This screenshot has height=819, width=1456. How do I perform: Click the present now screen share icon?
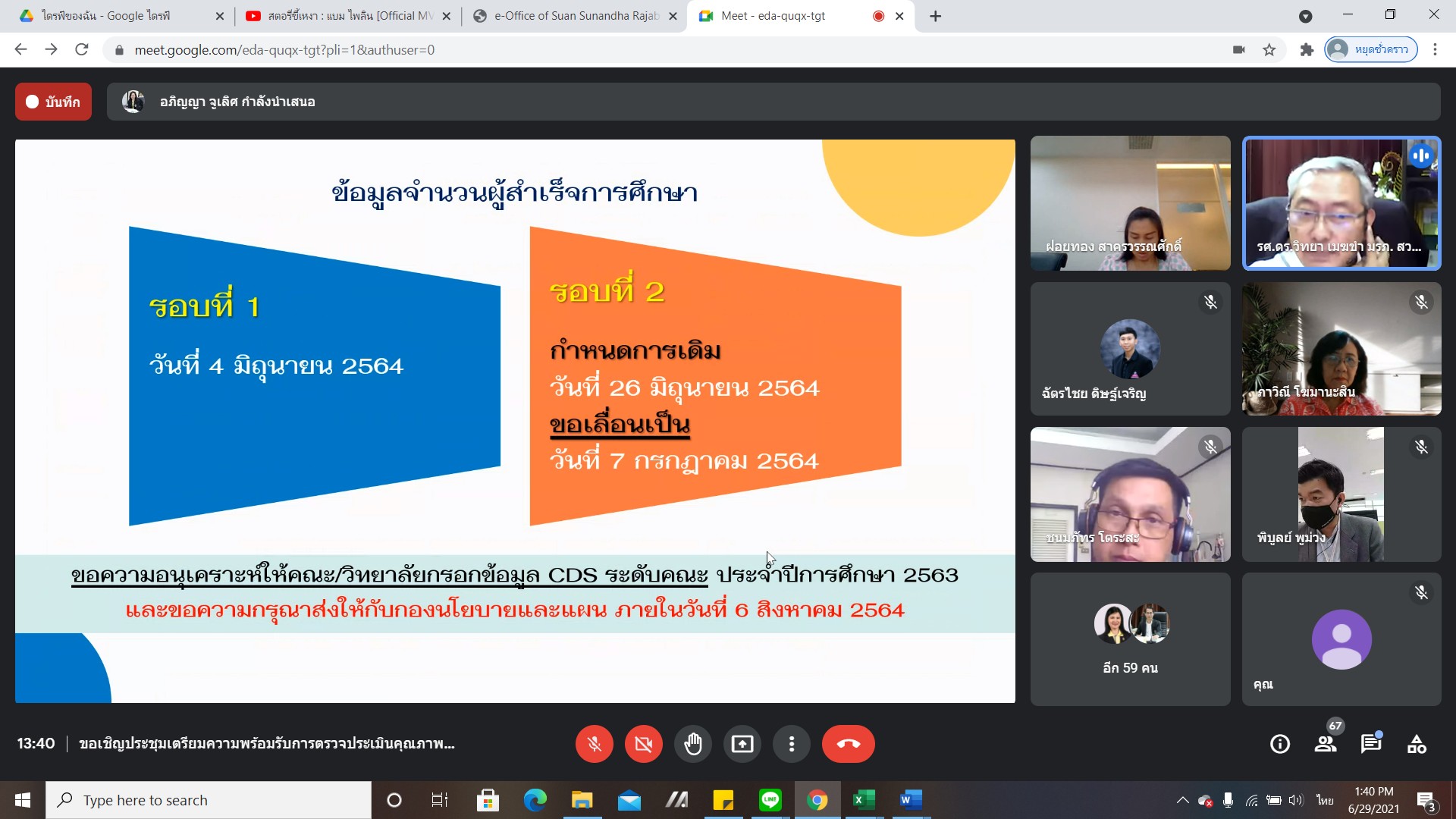pos(742,744)
